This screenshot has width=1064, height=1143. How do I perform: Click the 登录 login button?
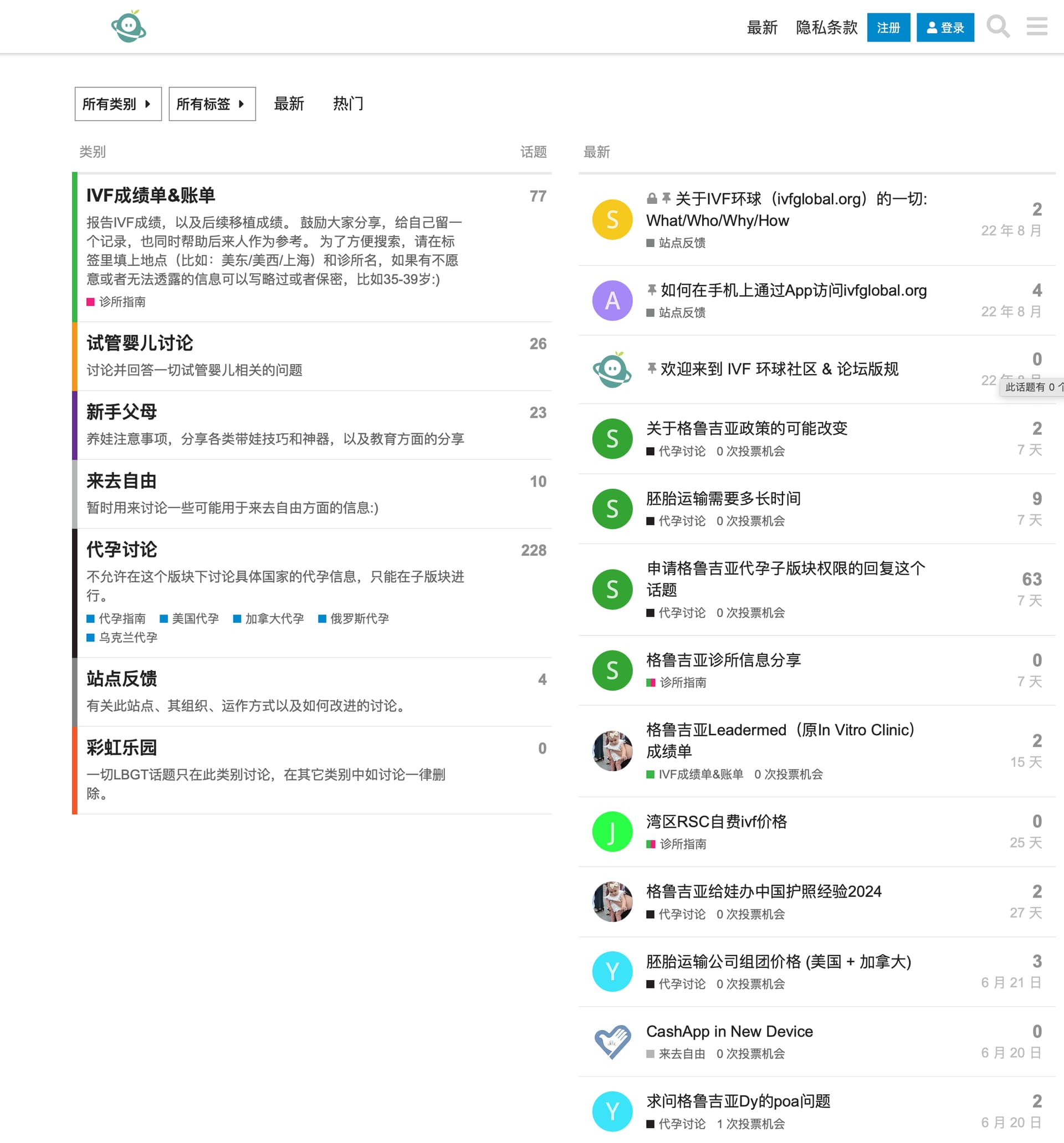[x=945, y=28]
